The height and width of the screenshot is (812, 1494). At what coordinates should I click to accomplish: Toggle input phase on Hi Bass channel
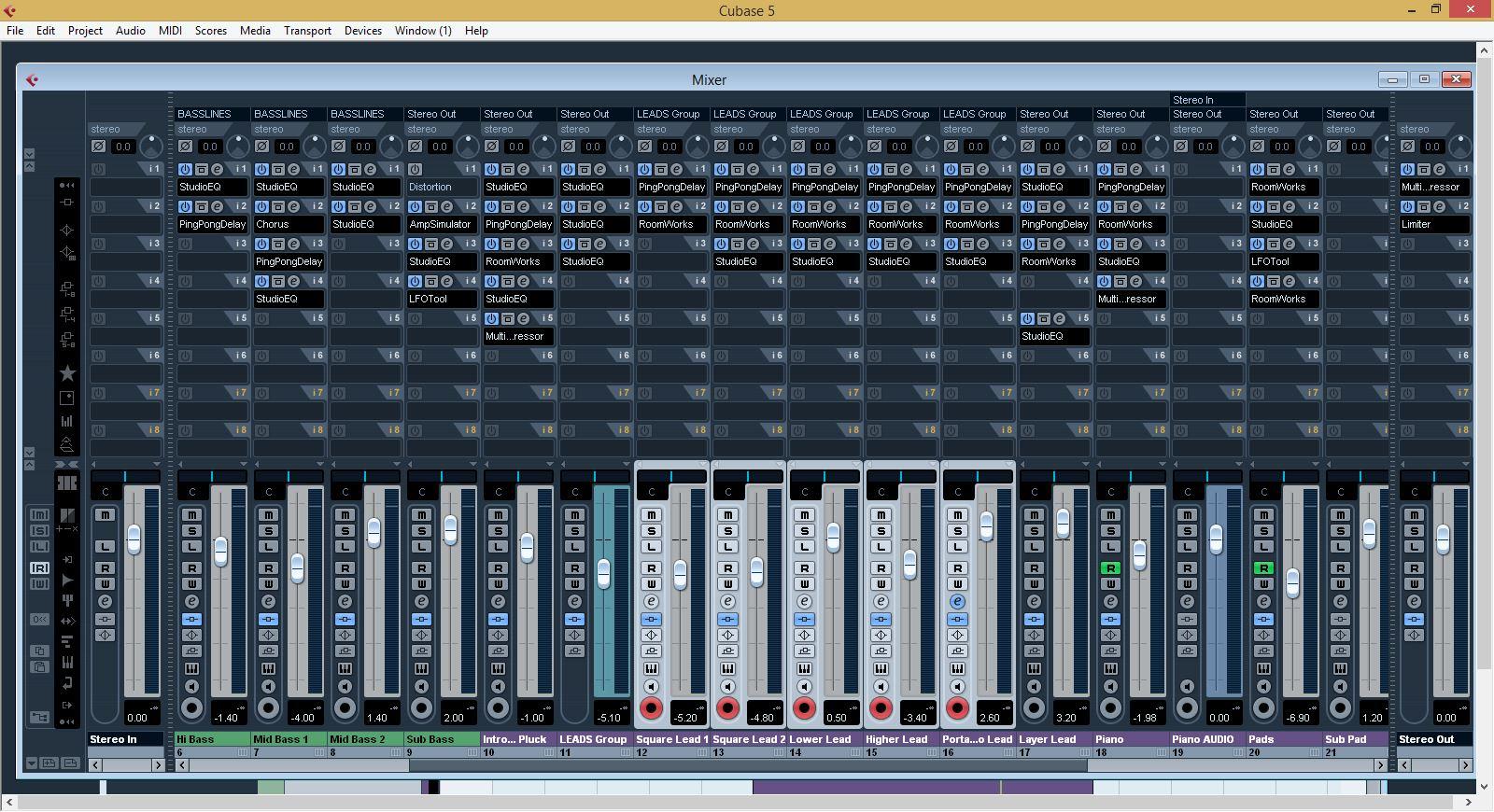(185, 147)
